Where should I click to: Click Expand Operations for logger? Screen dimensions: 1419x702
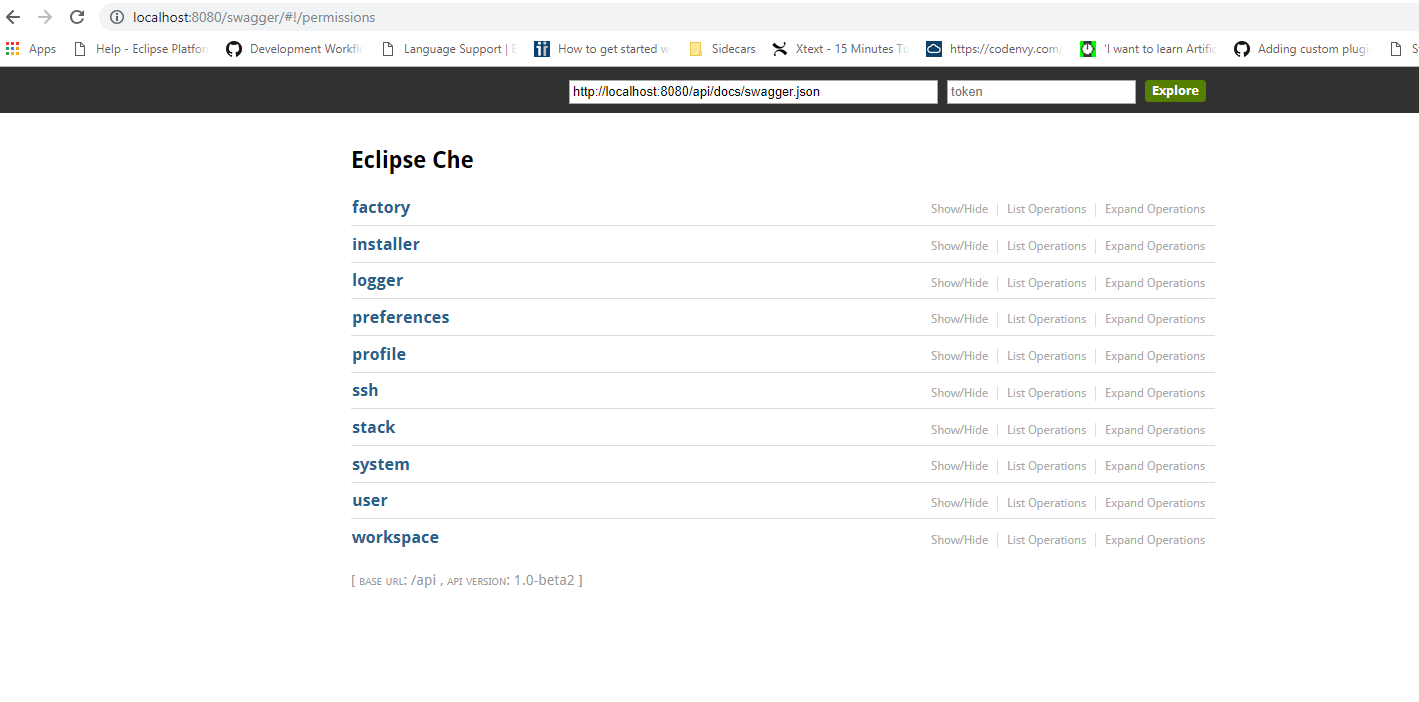[1155, 283]
